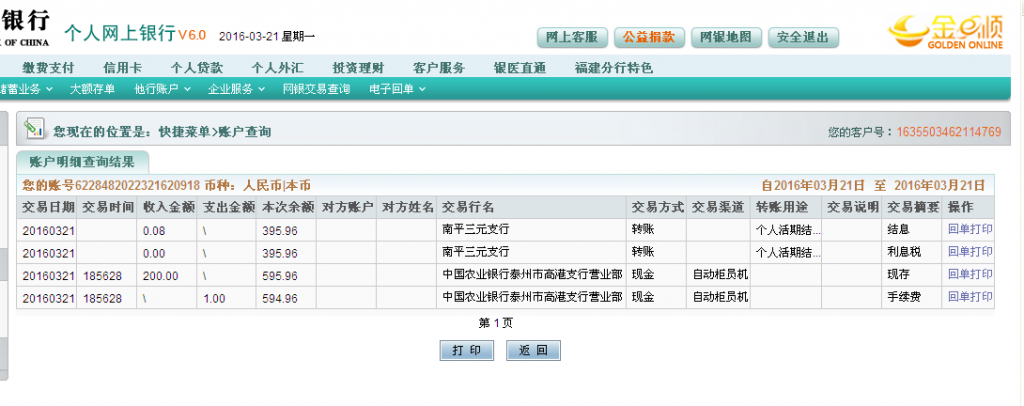The height and width of the screenshot is (406, 1024).
Task: Open the 网银地图 site map
Action: [725, 37]
